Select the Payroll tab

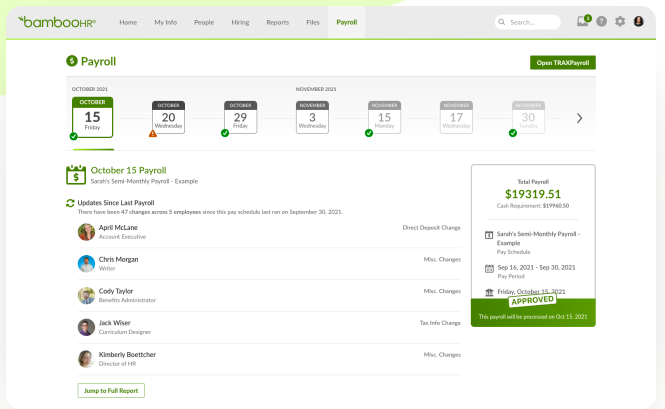[x=346, y=22]
